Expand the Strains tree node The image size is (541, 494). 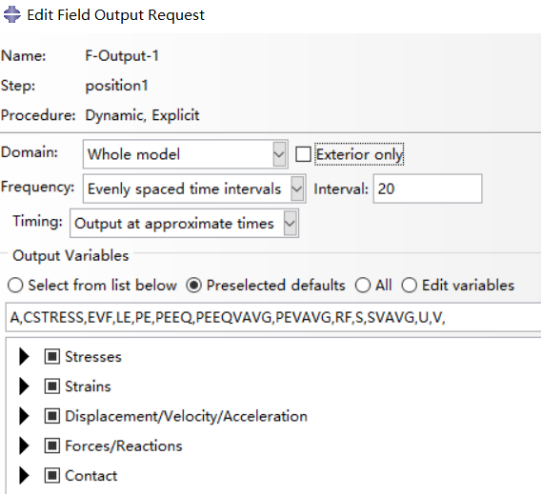pyautogui.click(x=24, y=386)
